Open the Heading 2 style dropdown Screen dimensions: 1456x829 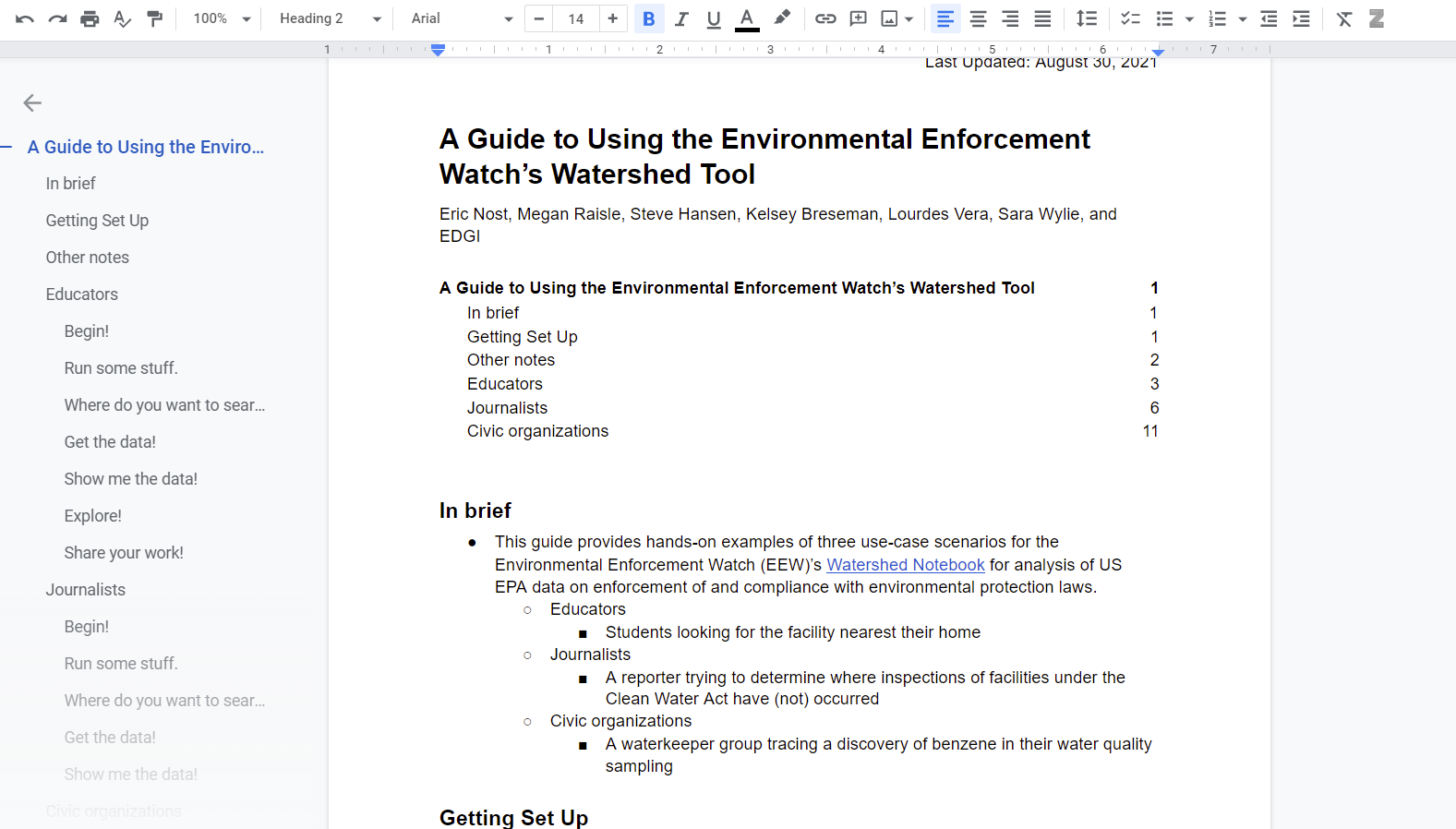[x=330, y=18]
